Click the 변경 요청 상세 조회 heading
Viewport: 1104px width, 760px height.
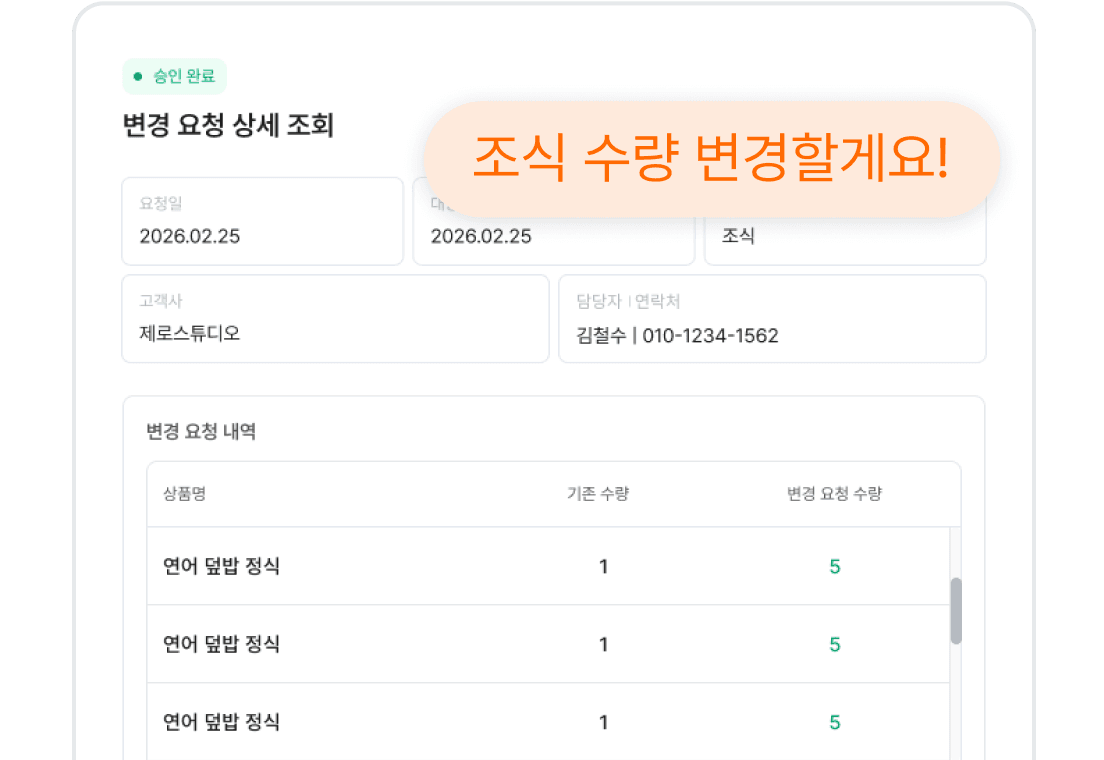coord(228,125)
